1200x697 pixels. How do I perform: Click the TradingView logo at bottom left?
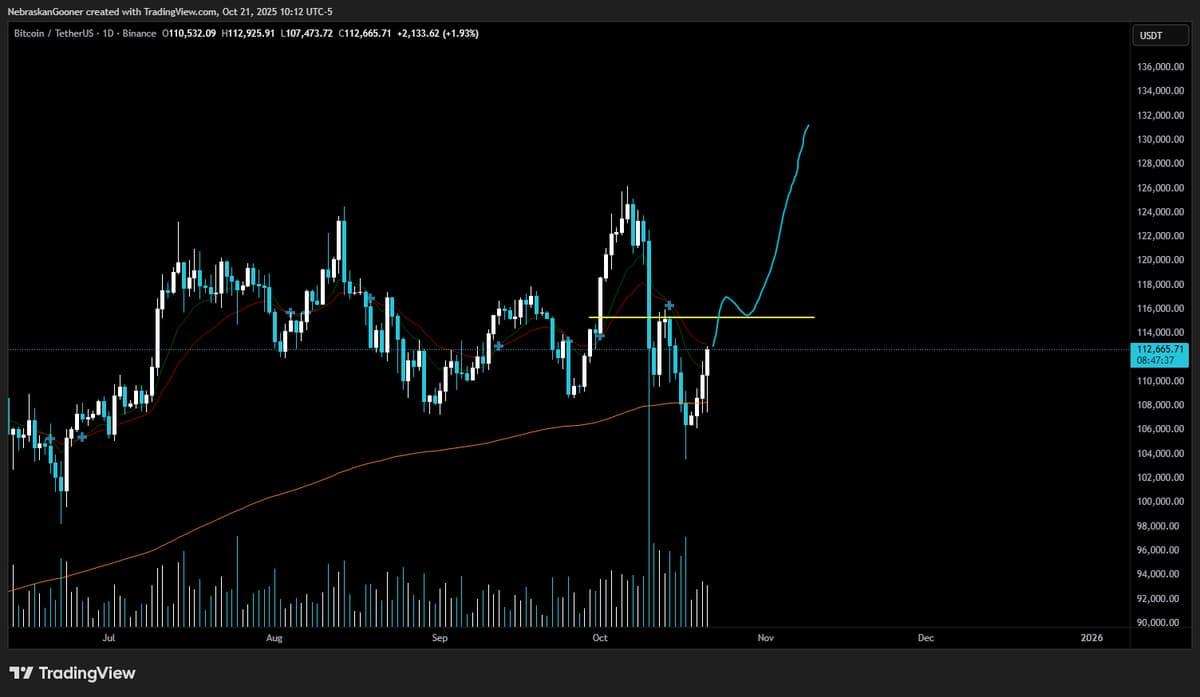72,673
